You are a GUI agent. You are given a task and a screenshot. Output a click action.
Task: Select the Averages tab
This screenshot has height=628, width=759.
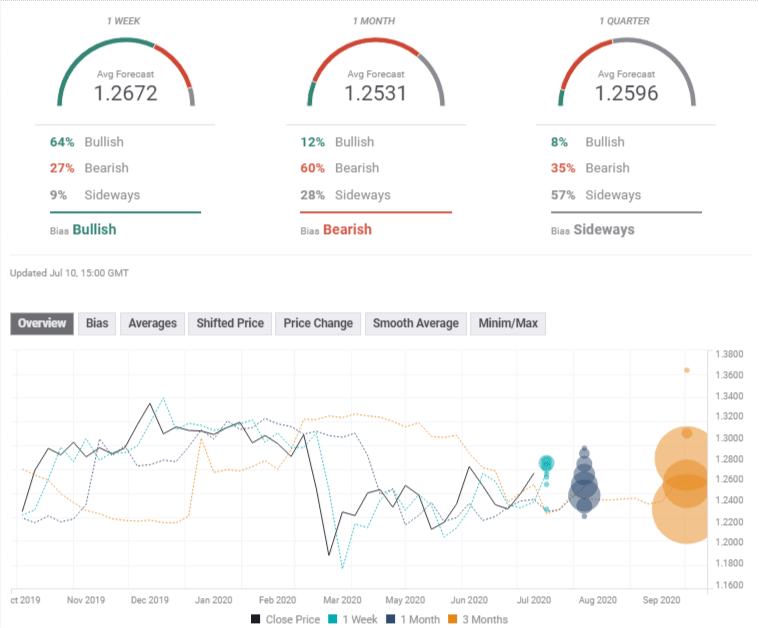point(152,323)
